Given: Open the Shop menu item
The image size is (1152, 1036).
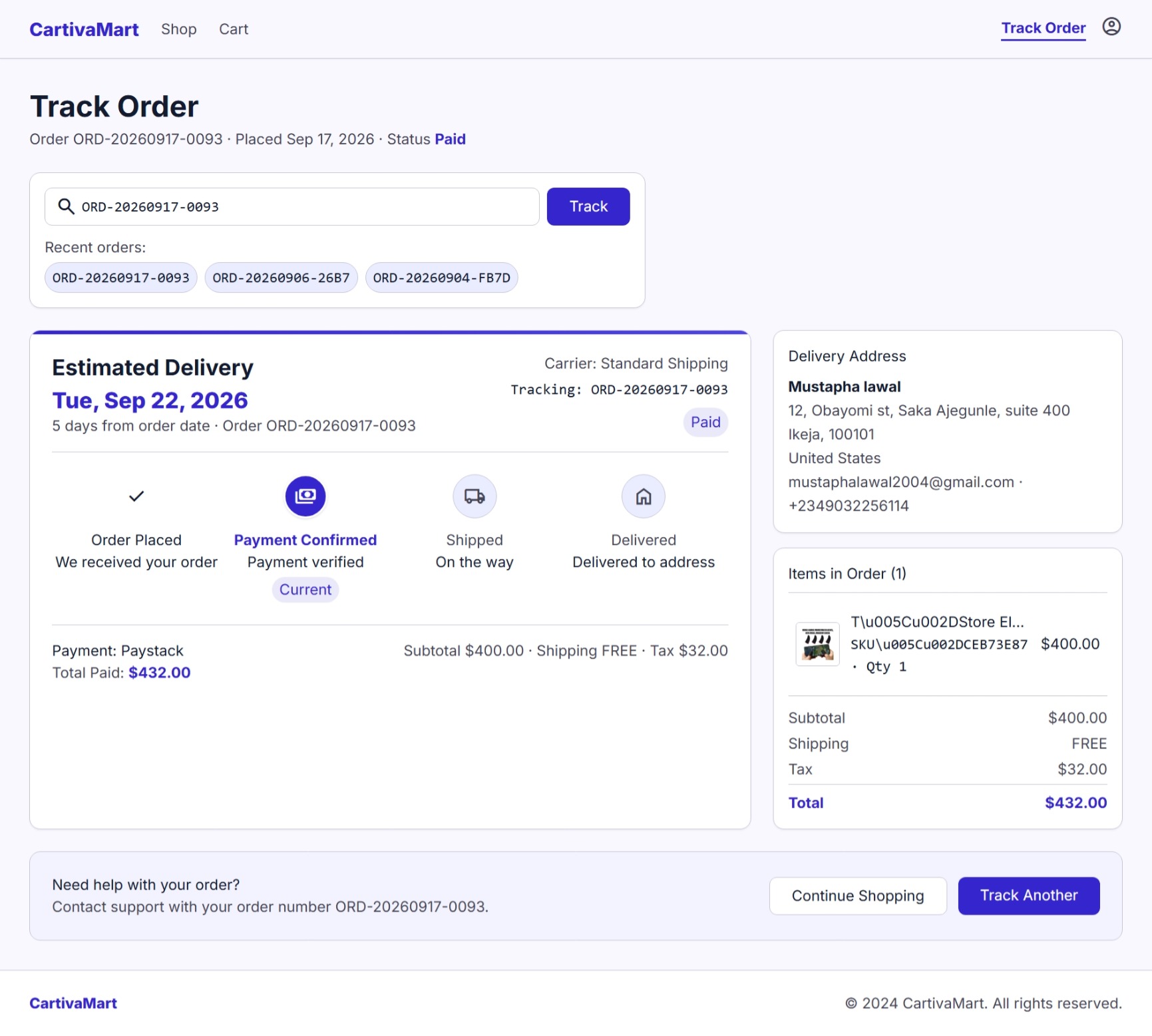Looking at the screenshot, I should [x=179, y=29].
